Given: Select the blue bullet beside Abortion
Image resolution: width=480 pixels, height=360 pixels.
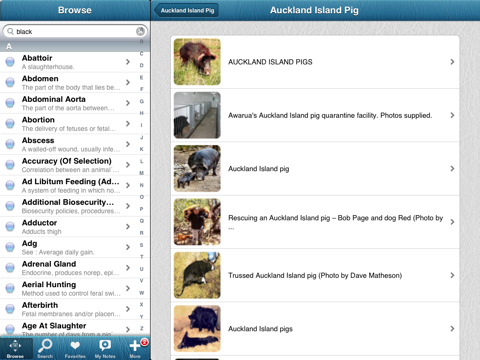Looking at the screenshot, I should (x=10, y=124).
